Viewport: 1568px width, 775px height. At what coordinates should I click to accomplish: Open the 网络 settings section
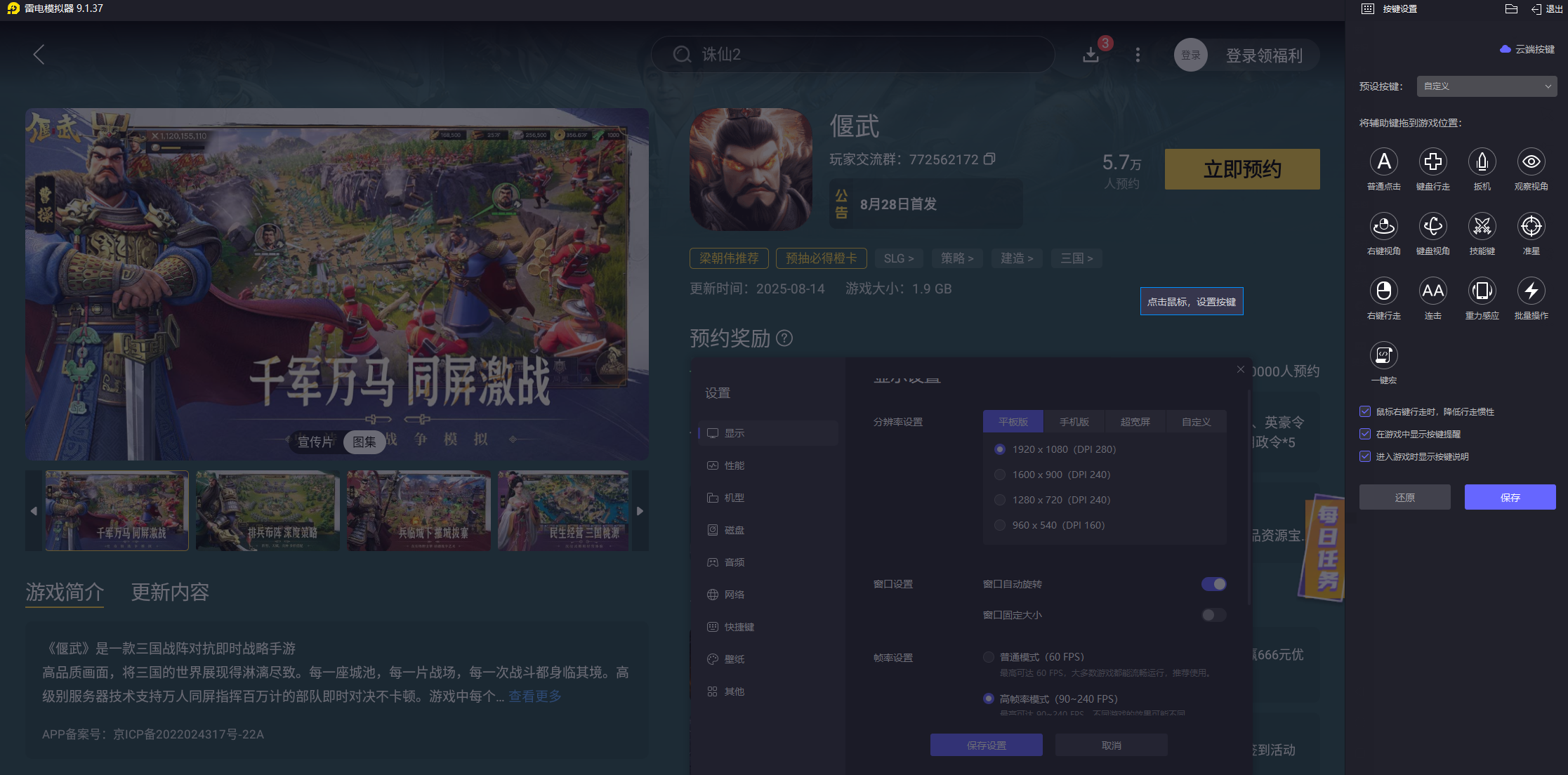[734, 594]
